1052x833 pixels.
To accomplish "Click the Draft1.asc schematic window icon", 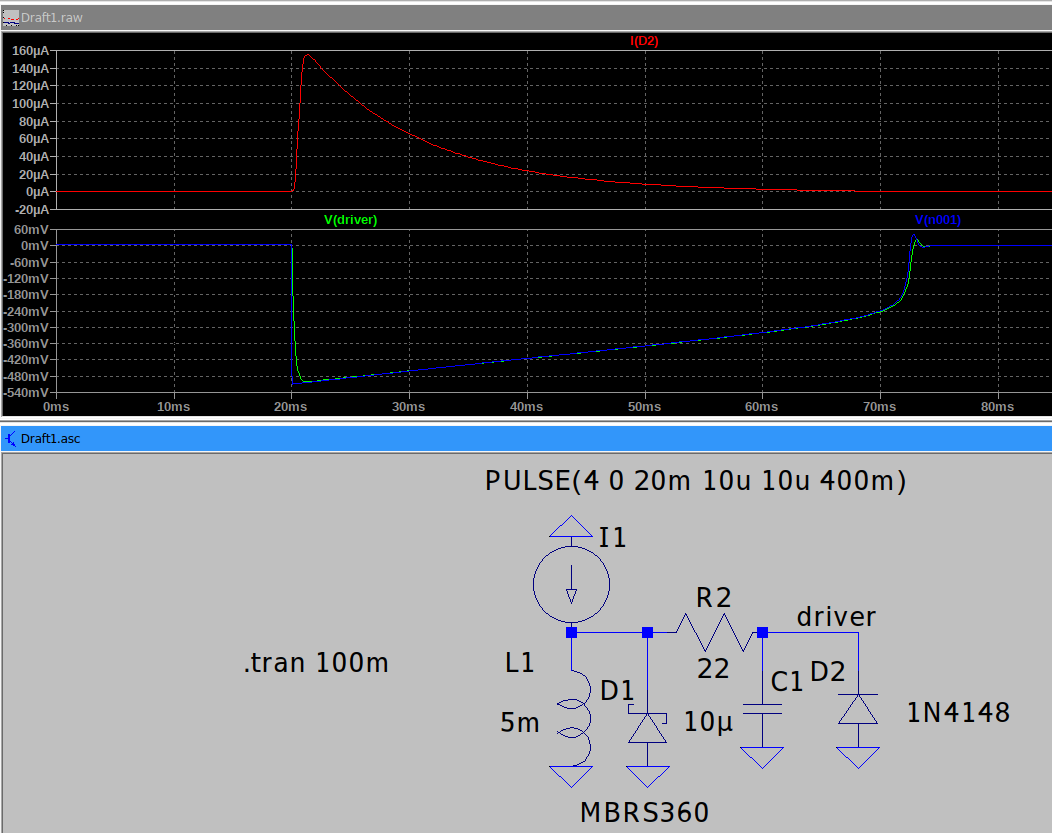I will click(x=10, y=438).
